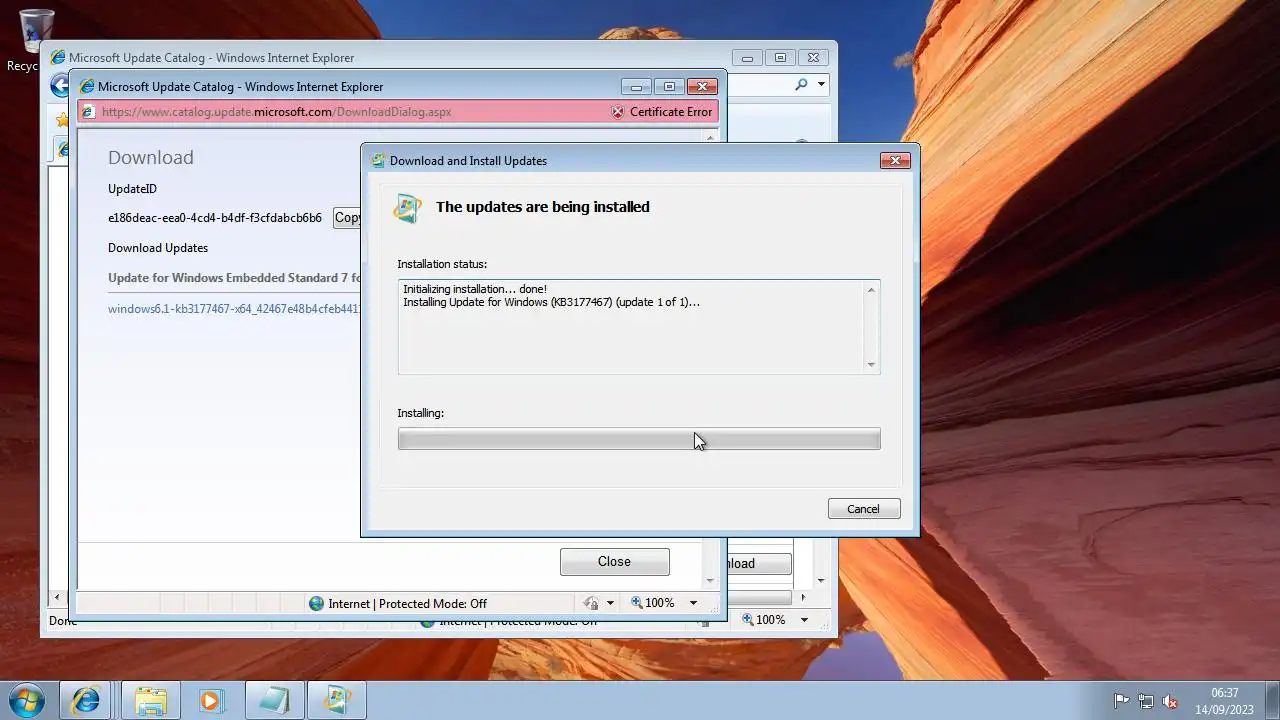Click the 'Download' heading in front window
The image size is (1280, 720).
click(151, 157)
